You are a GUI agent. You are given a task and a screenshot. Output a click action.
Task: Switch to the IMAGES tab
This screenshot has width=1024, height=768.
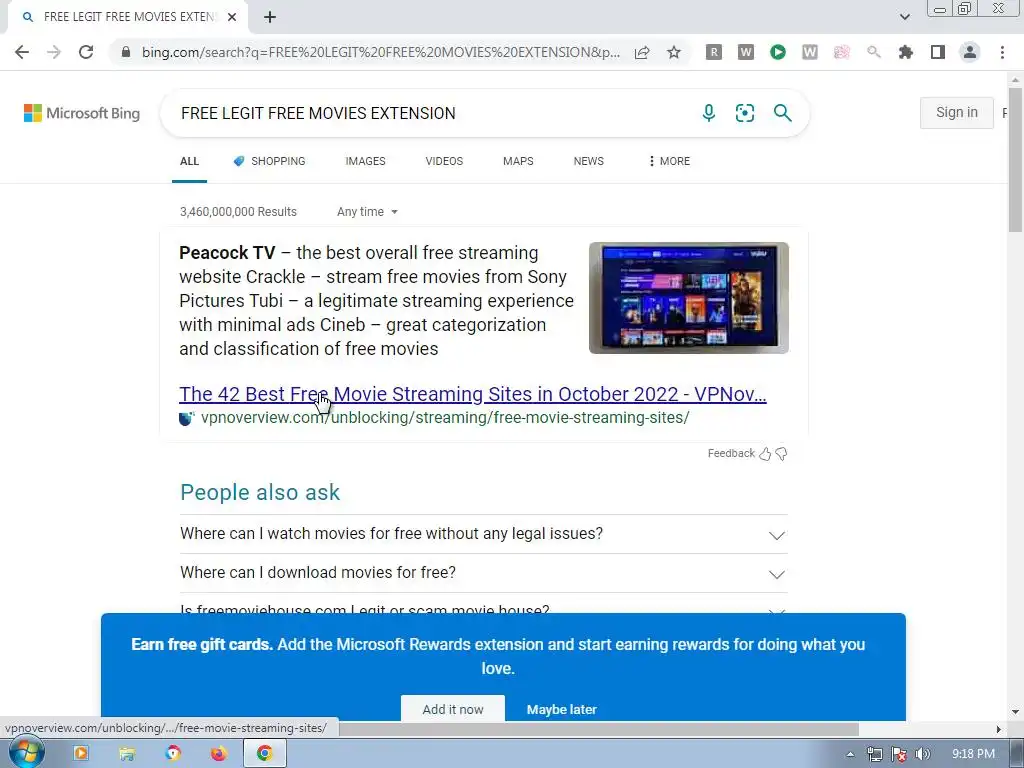[365, 161]
